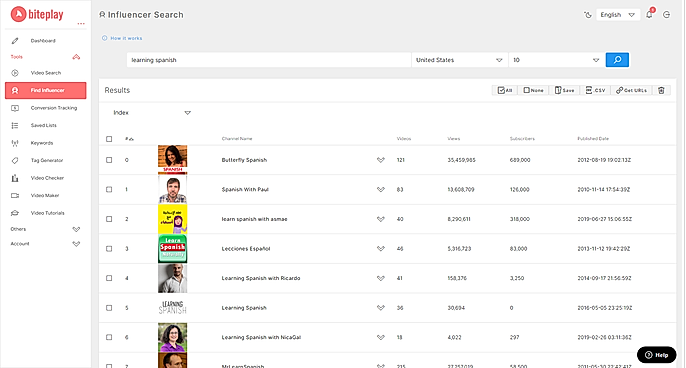686x368 pixels.
Task: Delete selected results with trash icon
Action: click(661, 90)
